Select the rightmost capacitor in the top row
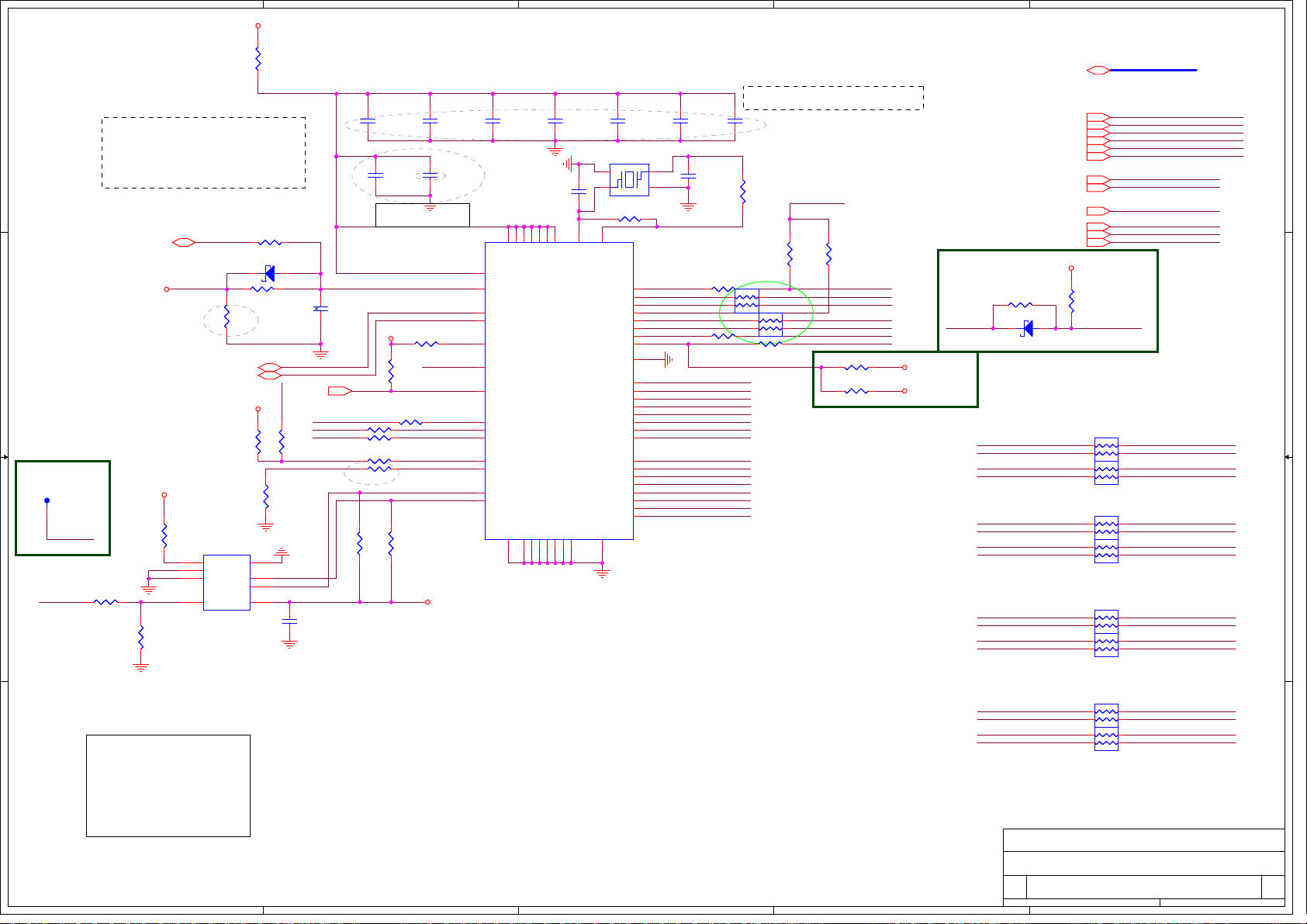The width and height of the screenshot is (1307, 924). [x=735, y=121]
